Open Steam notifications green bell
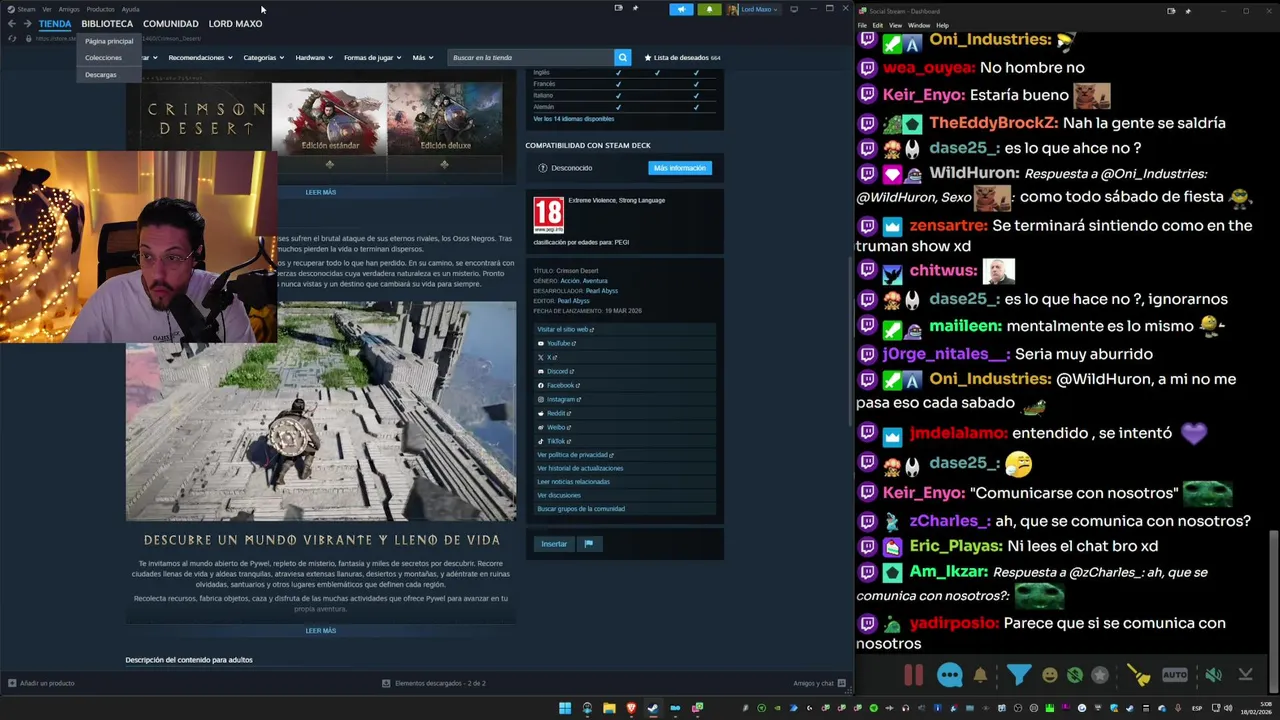This screenshot has width=1280, height=720. coord(710,9)
